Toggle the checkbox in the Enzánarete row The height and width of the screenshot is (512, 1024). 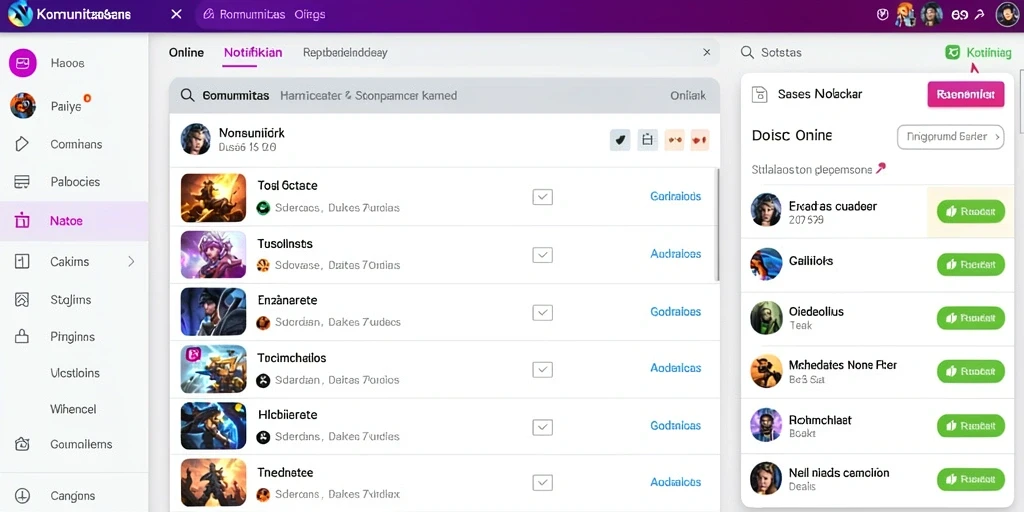click(543, 312)
